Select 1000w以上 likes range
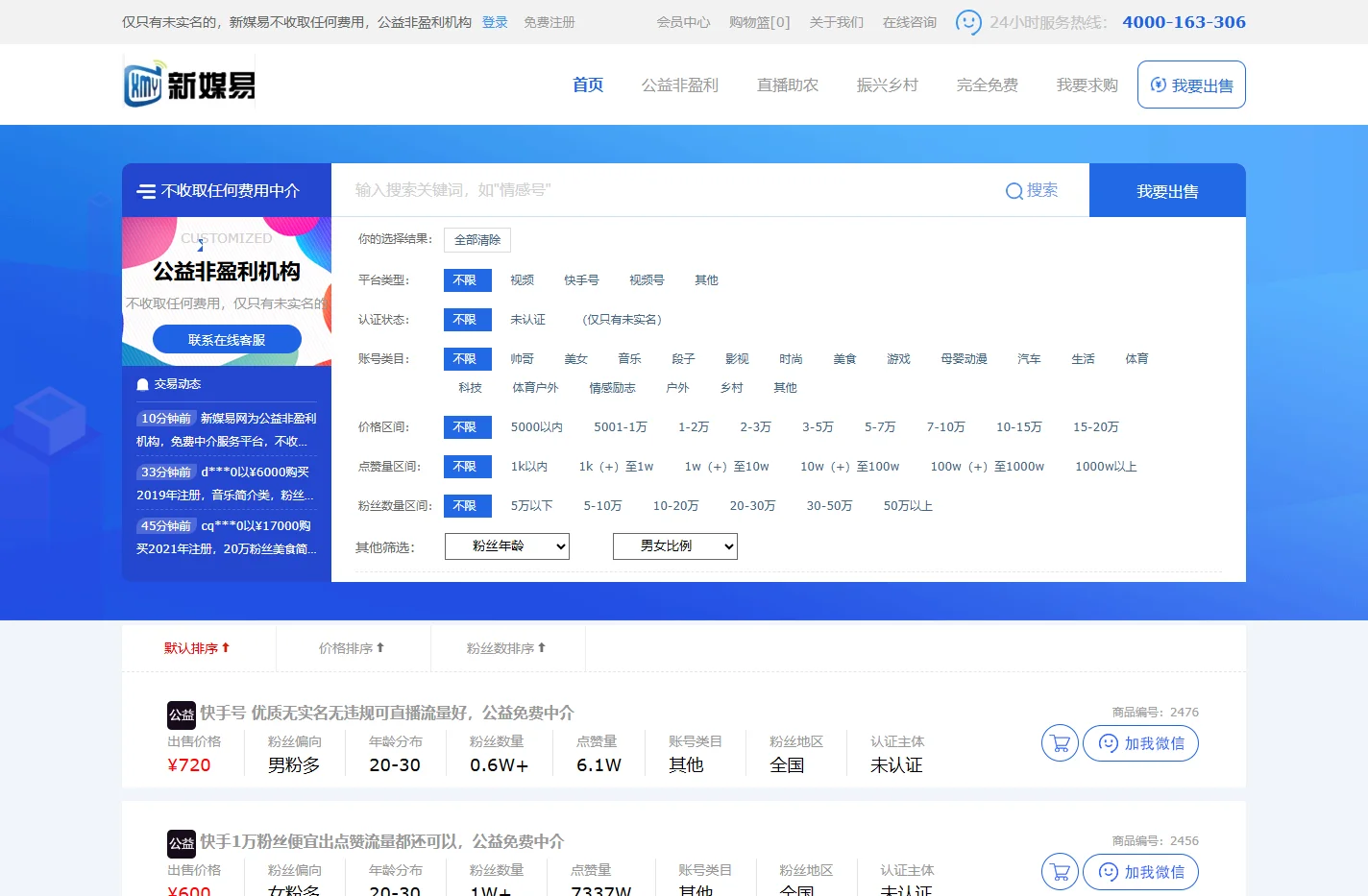Viewport: 1368px width, 896px height. coord(1106,467)
